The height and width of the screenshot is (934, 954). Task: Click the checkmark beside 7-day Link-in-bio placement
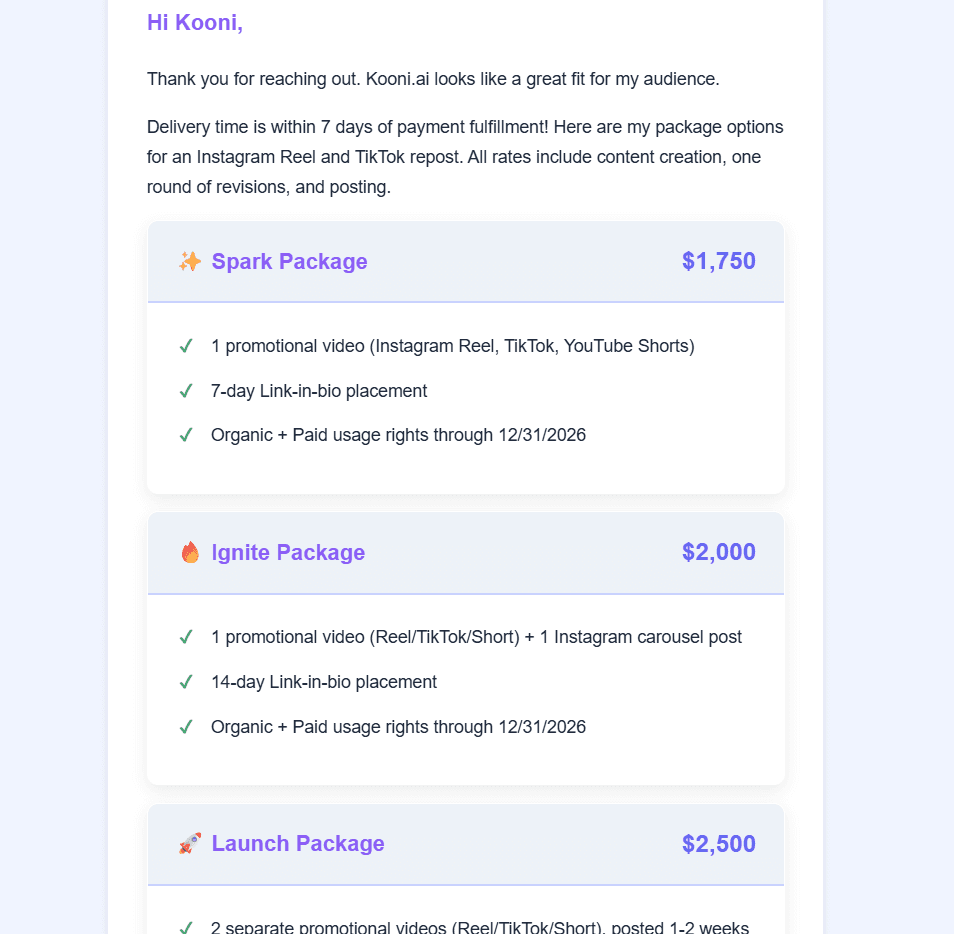pyautogui.click(x=186, y=391)
